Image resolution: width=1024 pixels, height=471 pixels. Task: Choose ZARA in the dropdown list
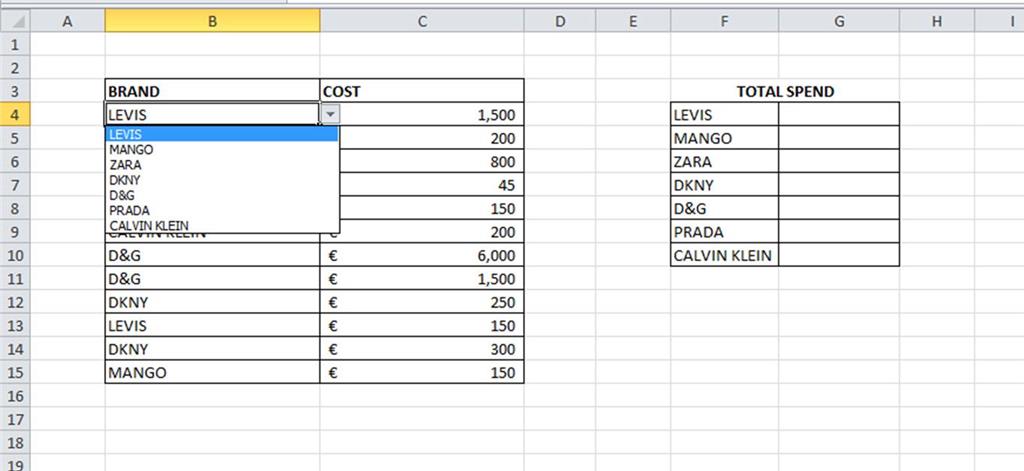coord(221,165)
